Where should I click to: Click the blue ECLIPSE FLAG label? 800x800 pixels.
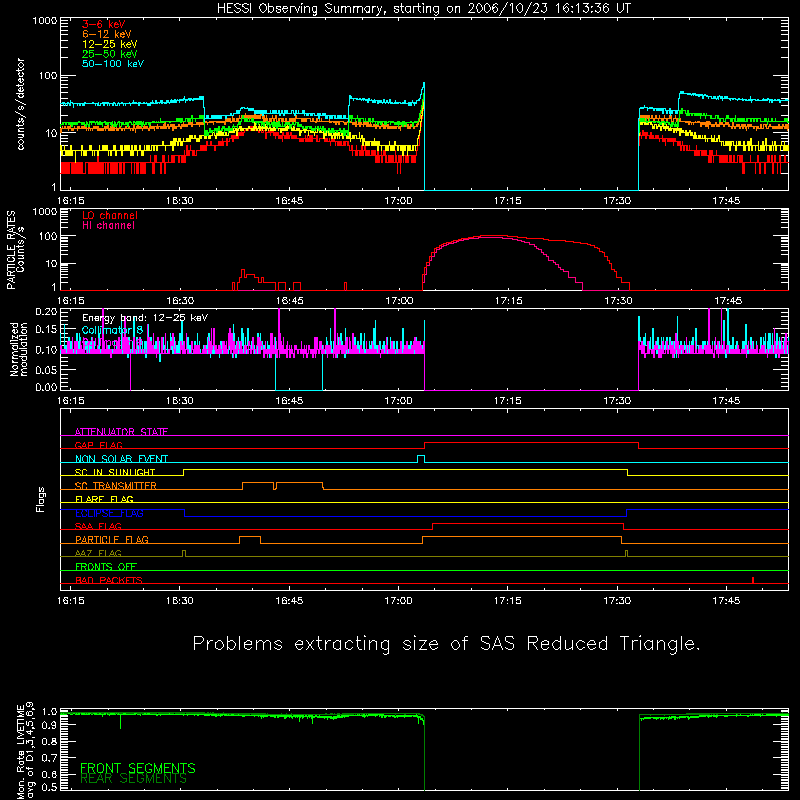click(109, 513)
